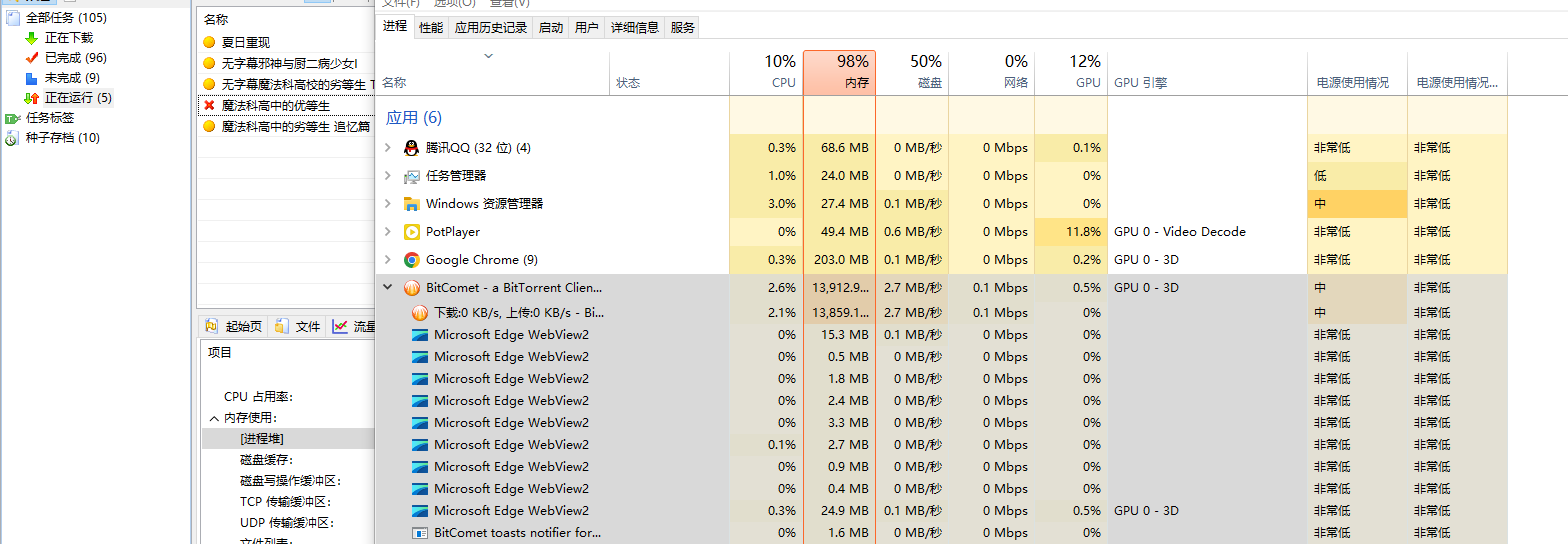Sort by the 磁盘 50% column header
Image resolution: width=1568 pixels, height=544 pixels.
tap(912, 72)
